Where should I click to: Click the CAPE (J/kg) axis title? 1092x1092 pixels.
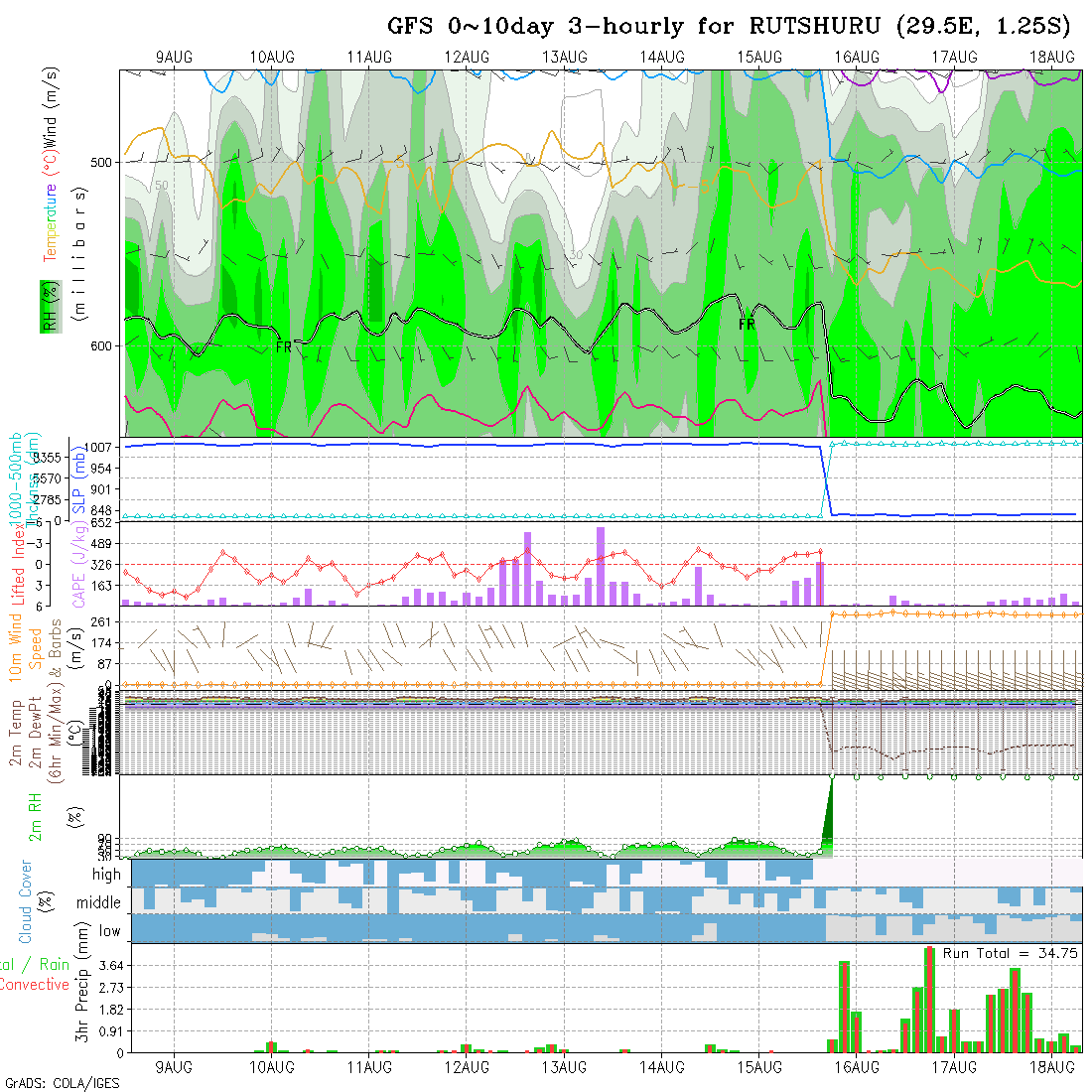[x=79, y=565]
